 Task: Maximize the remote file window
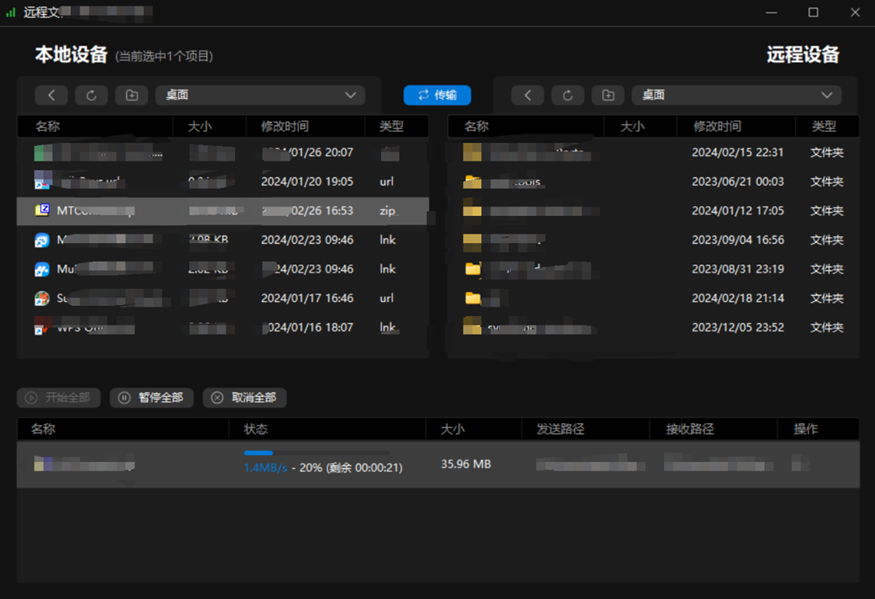tap(814, 12)
